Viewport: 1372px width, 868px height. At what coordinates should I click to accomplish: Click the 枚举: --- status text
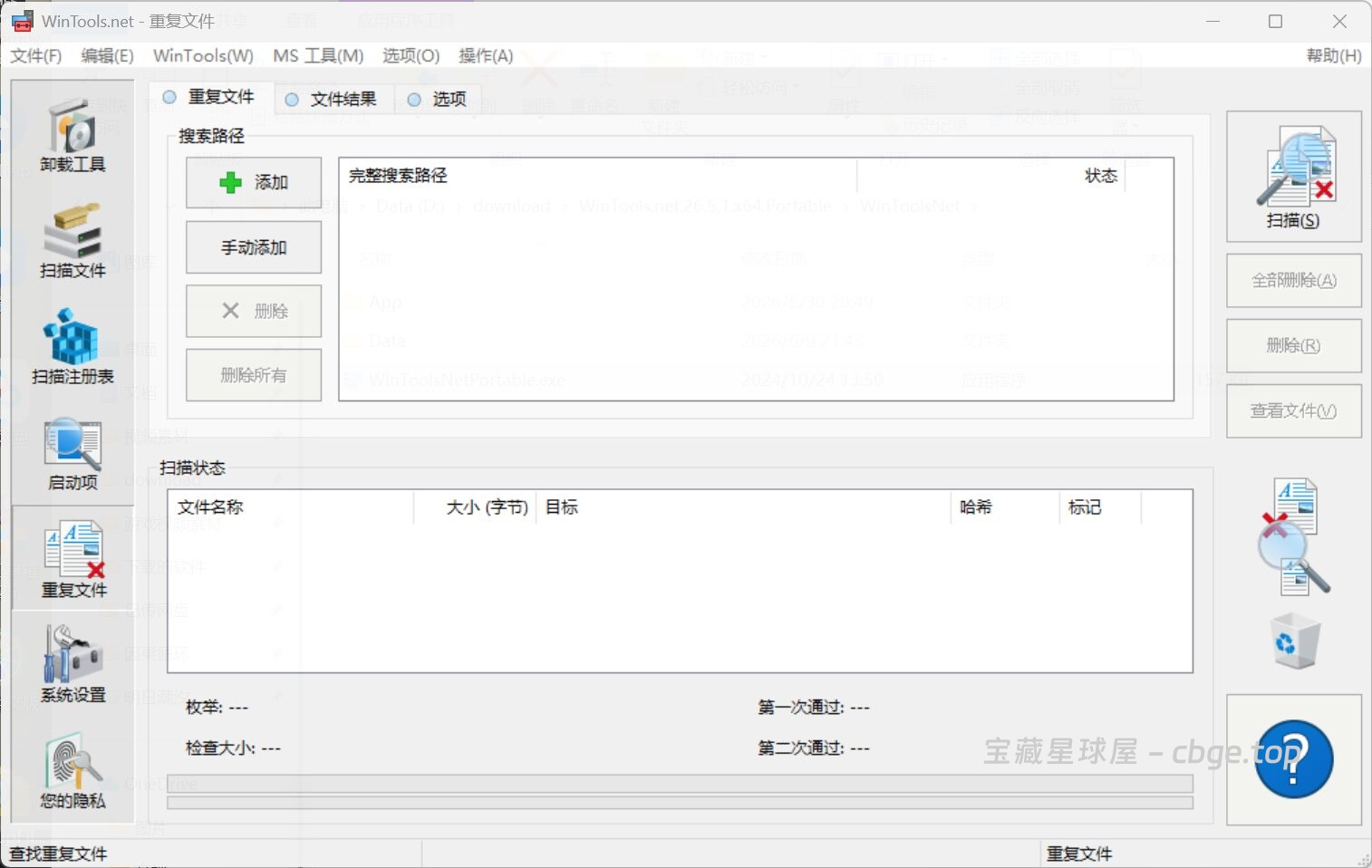point(217,708)
